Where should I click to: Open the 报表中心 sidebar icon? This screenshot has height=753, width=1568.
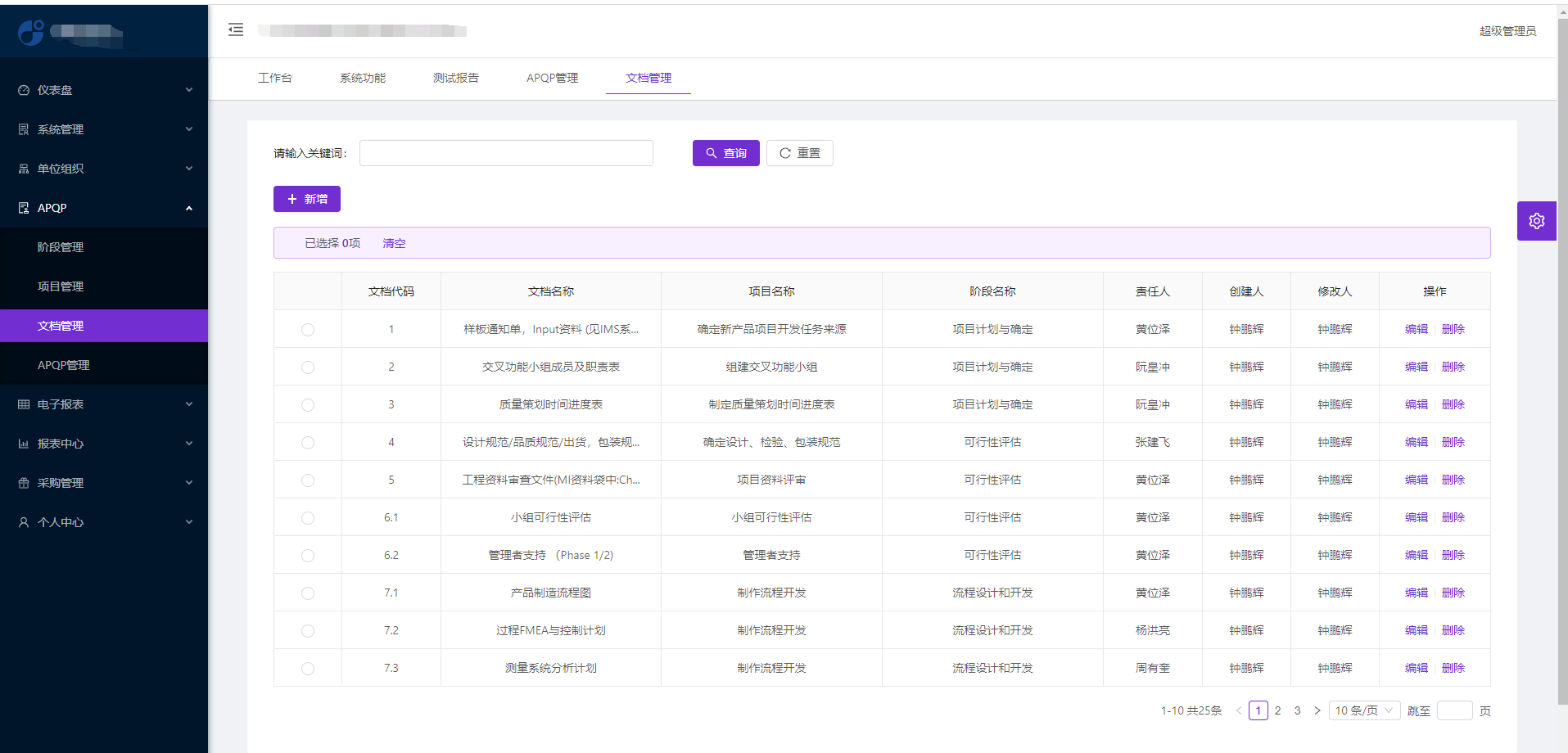pos(22,443)
